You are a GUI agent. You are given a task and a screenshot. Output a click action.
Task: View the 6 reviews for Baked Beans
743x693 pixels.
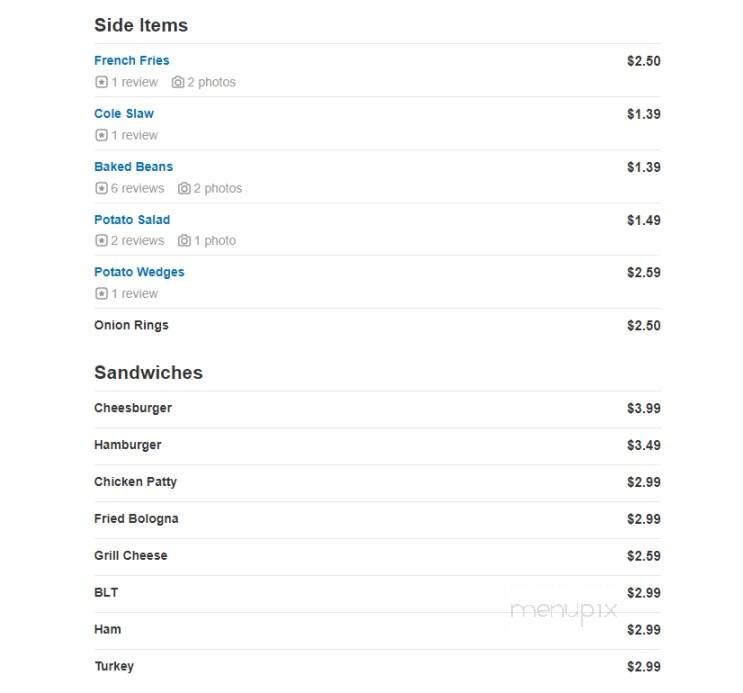pos(137,188)
